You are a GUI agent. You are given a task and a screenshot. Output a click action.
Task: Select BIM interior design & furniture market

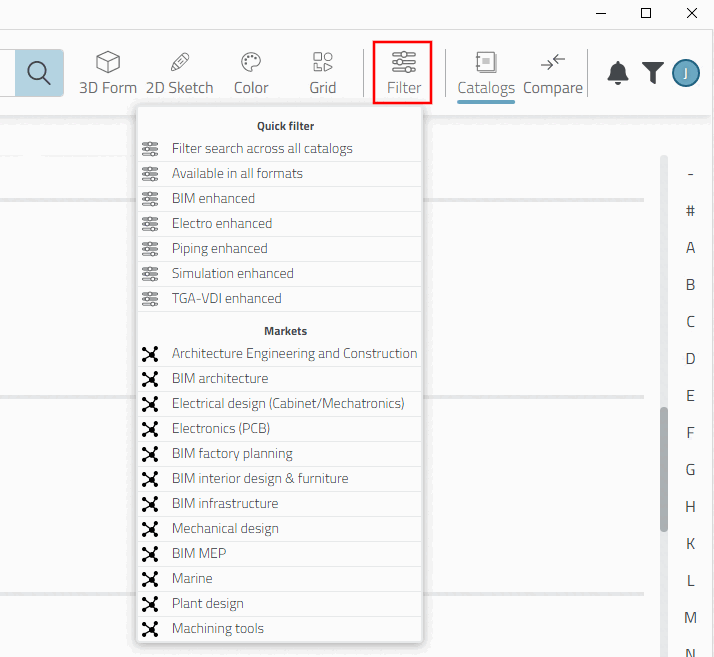(280, 479)
